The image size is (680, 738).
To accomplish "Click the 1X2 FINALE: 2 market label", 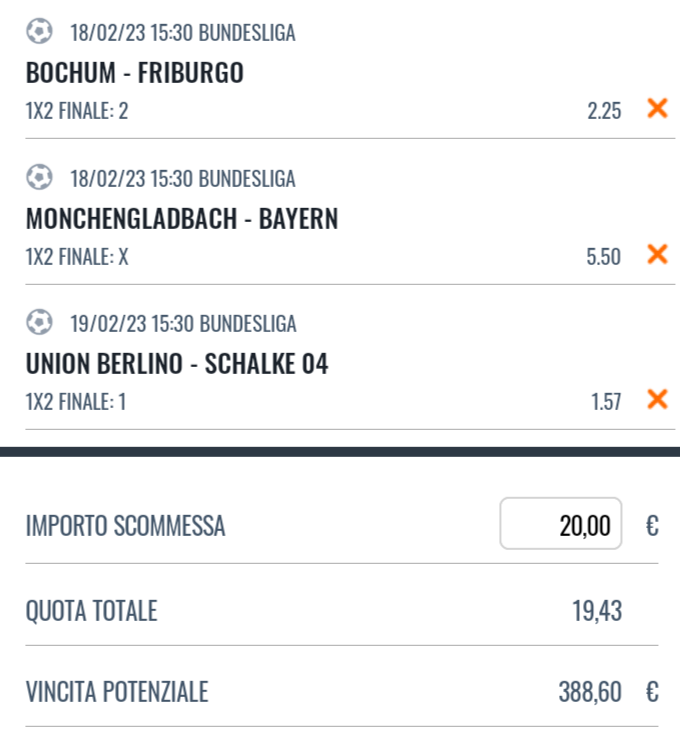I will 77,111.
